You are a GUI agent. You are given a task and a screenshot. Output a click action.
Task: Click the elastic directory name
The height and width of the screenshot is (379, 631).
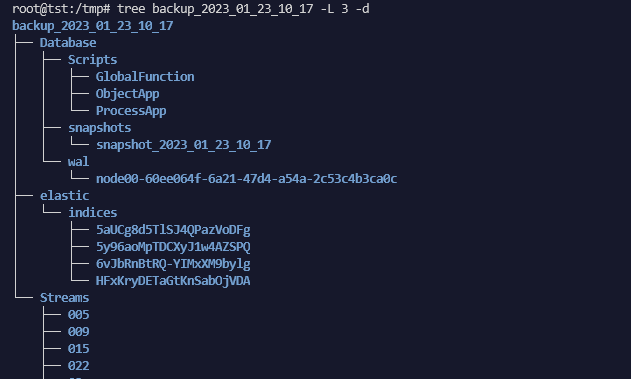(x=64, y=196)
